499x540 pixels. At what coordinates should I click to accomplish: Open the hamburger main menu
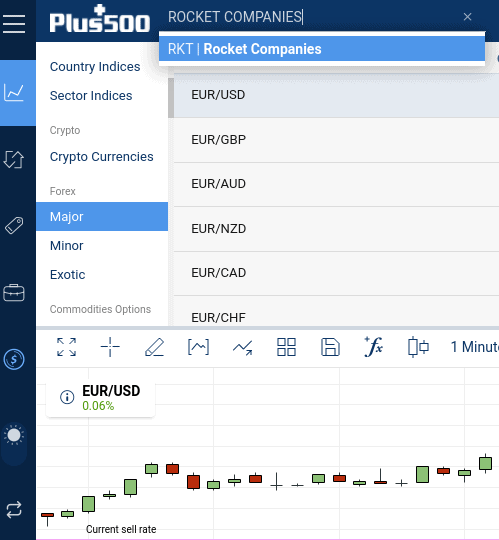pyautogui.click(x=14, y=24)
